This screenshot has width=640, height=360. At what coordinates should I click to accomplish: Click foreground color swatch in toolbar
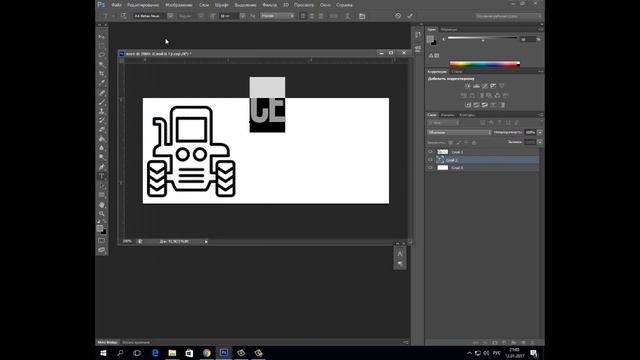coord(100,229)
